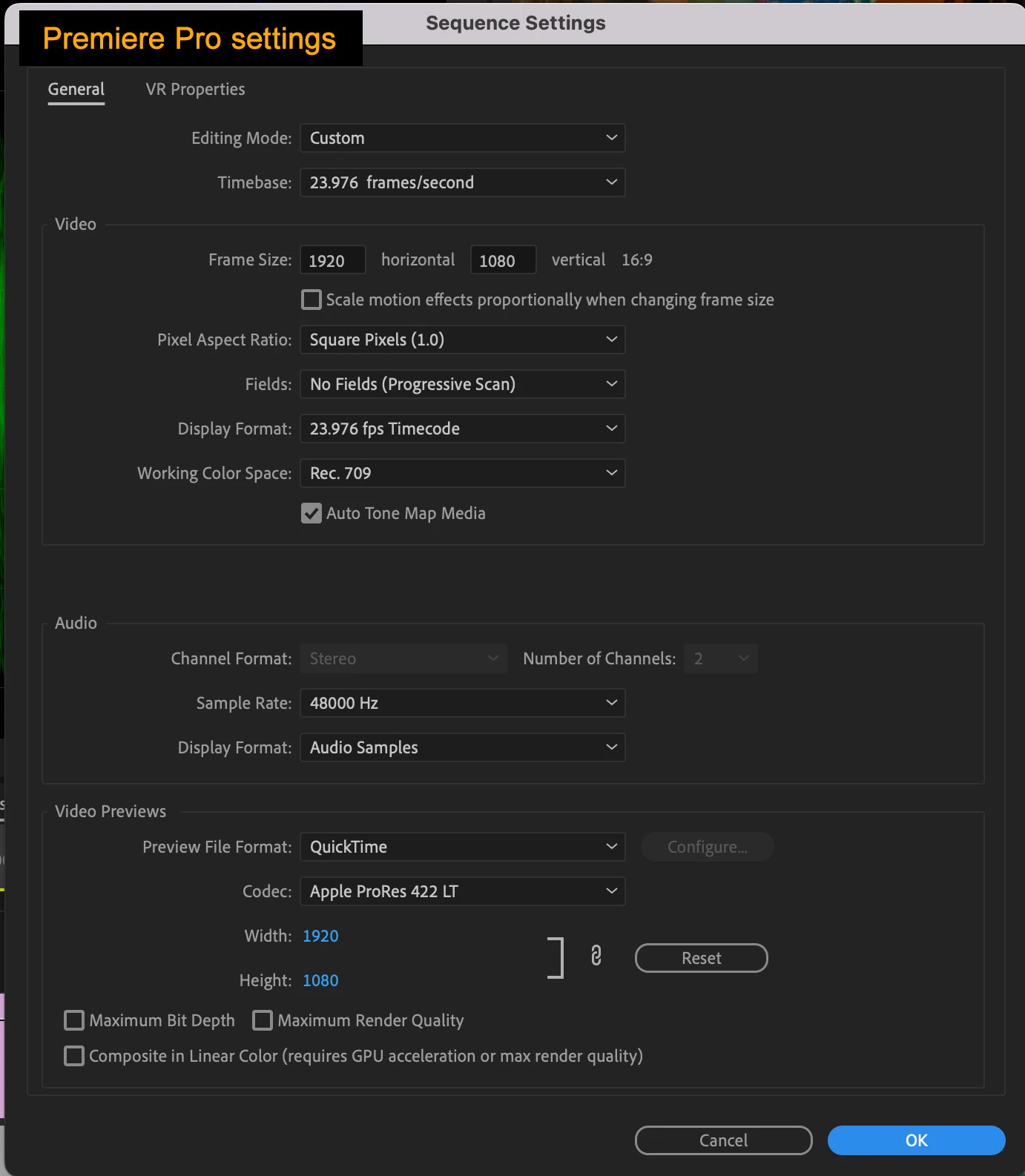The width and height of the screenshot is (1025, 1176).
Task: Open the audio Display Format dropdown
Action: (463, 747)
